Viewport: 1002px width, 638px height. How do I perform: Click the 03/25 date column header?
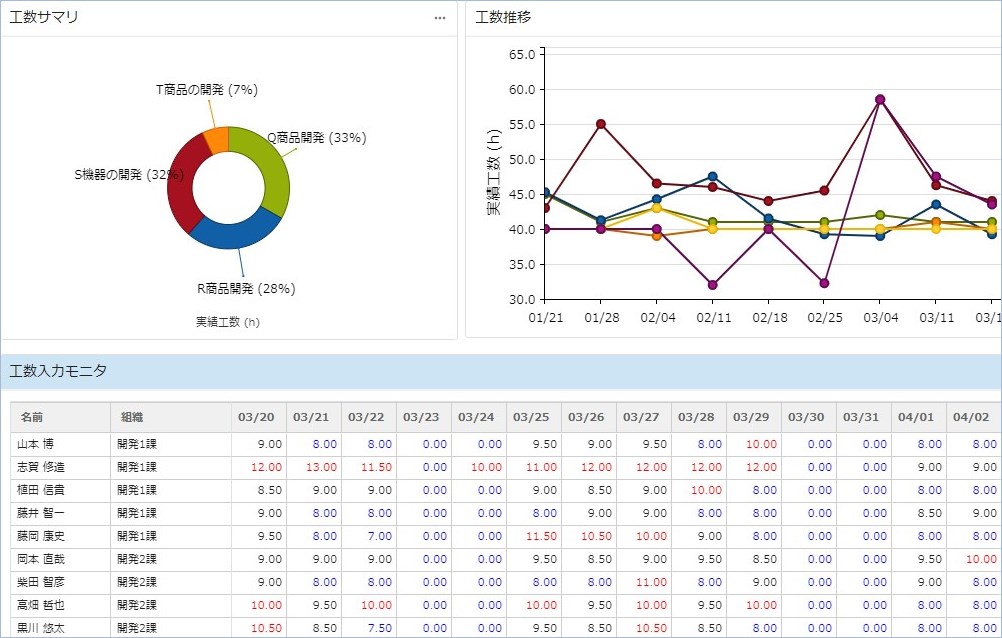534,417
